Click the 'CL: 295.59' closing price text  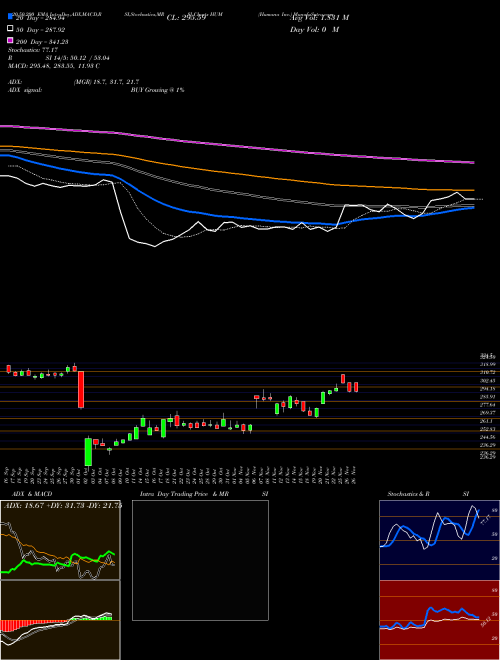[186, 18]
